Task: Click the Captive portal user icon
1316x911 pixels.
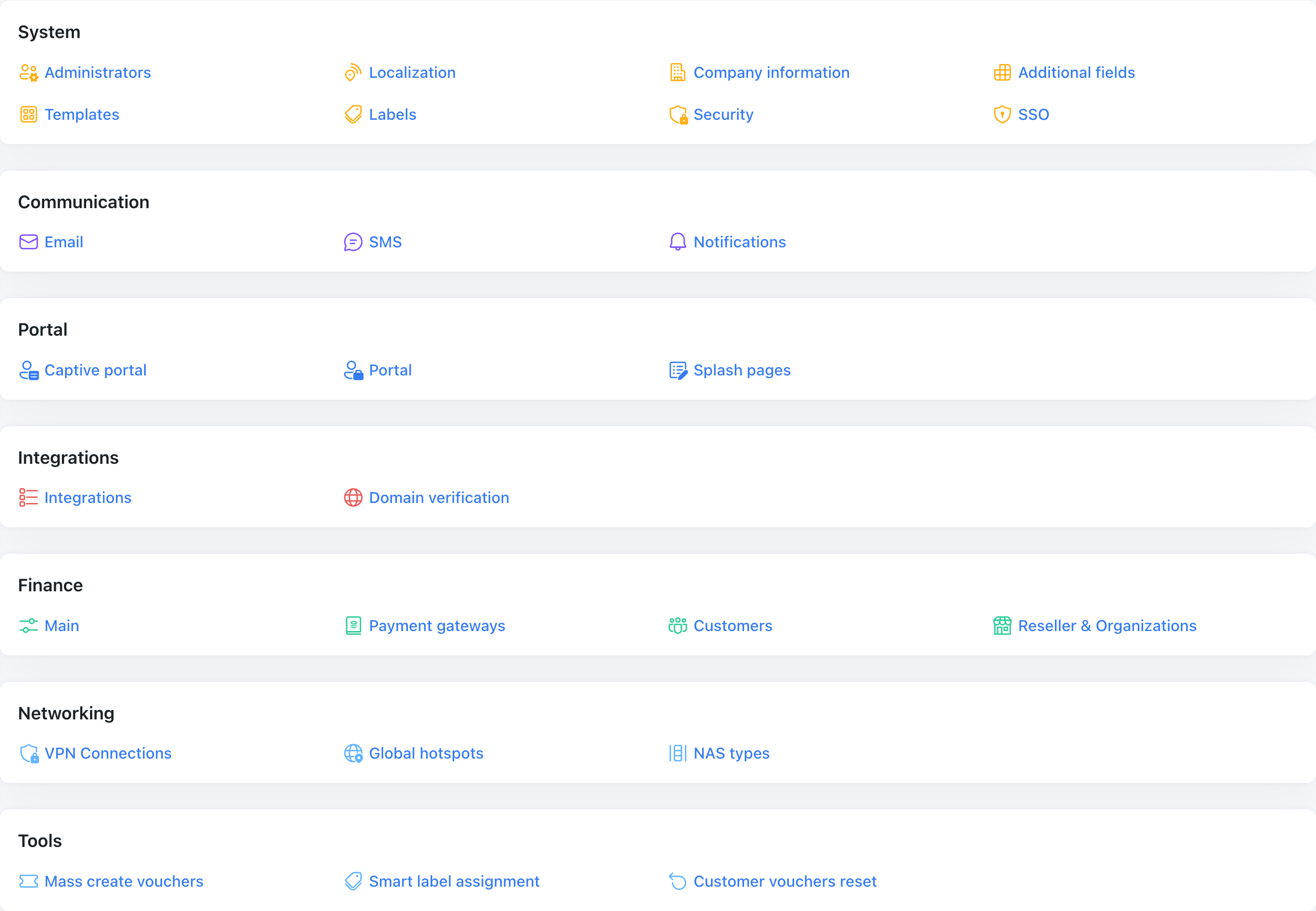Action: 29,370
